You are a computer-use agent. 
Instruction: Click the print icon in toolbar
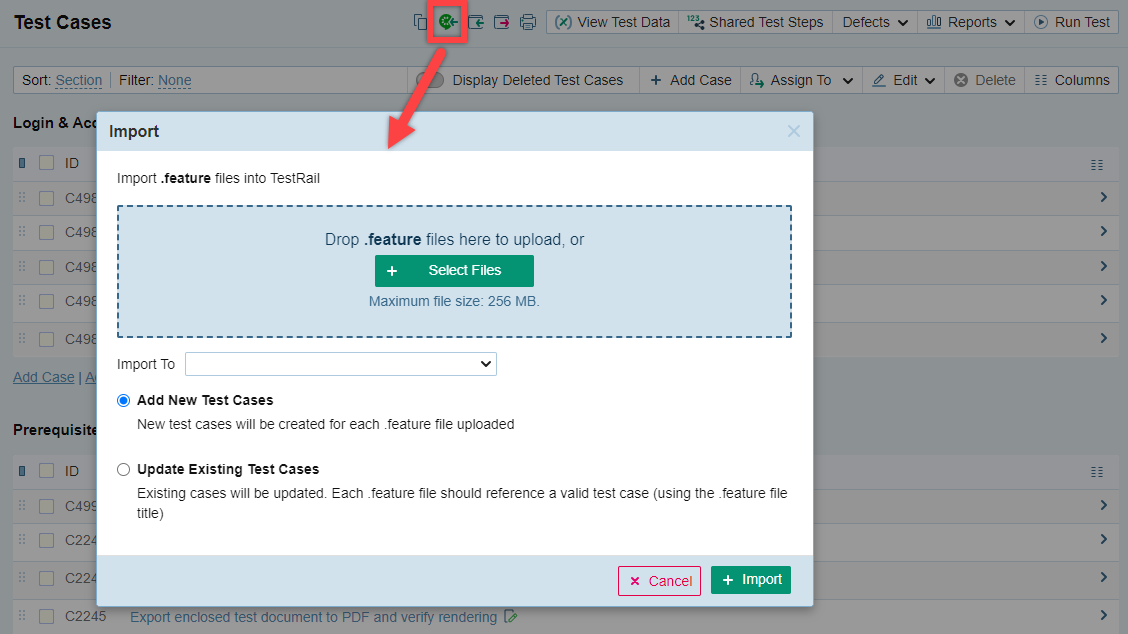[528, 22]
